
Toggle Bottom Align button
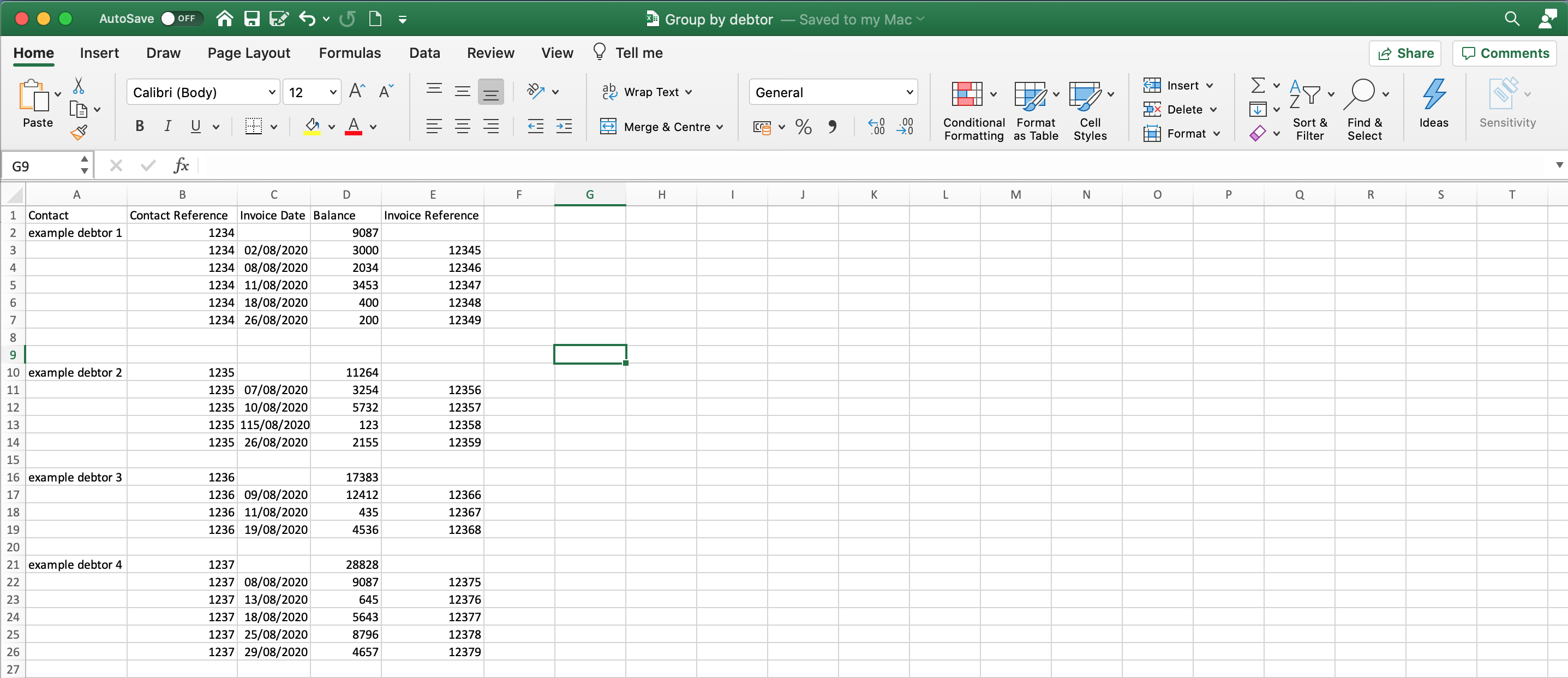490,92
